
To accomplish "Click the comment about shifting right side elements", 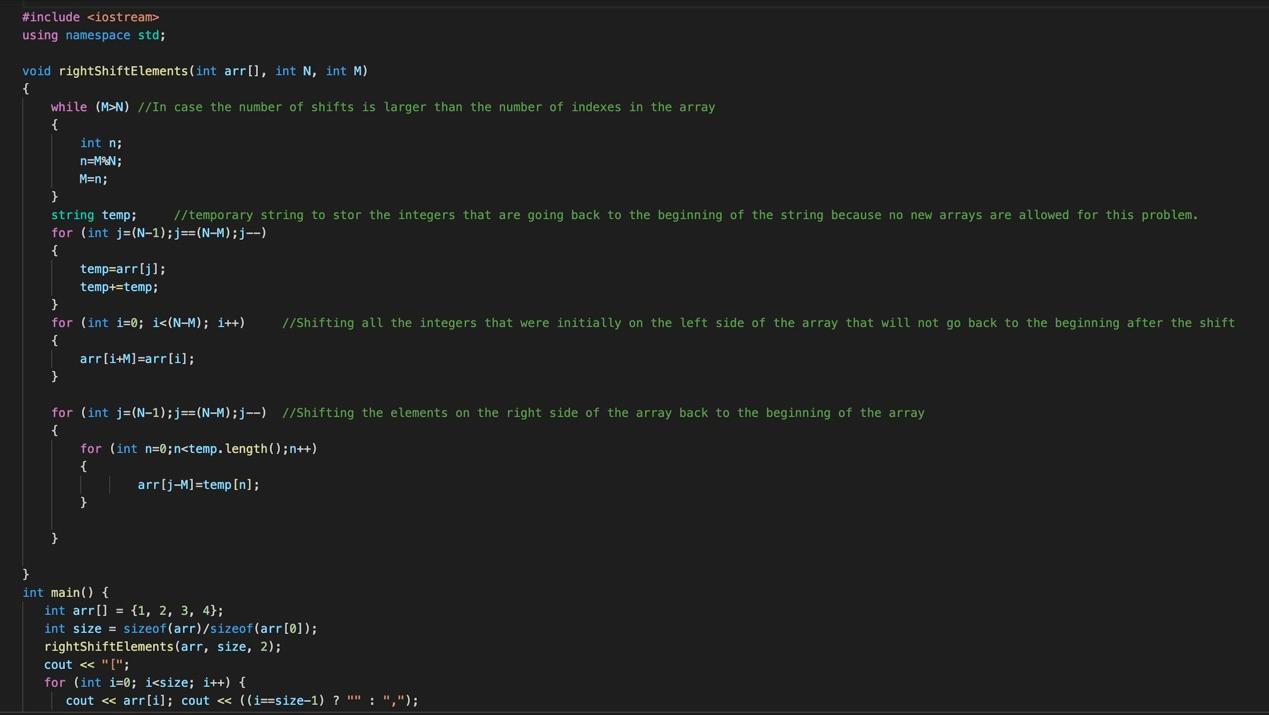I will (603, 413).
